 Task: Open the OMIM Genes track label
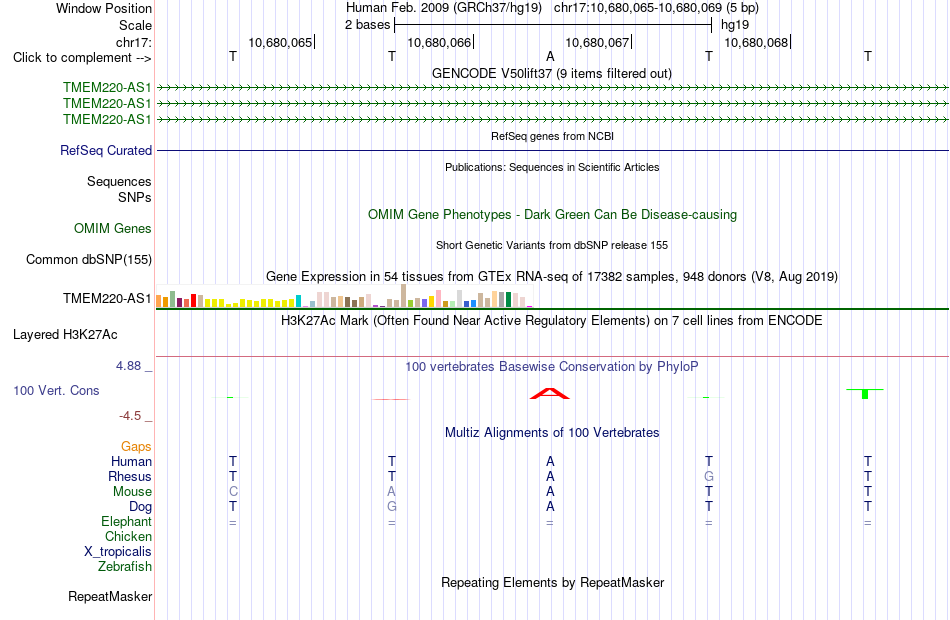[113, 228]
